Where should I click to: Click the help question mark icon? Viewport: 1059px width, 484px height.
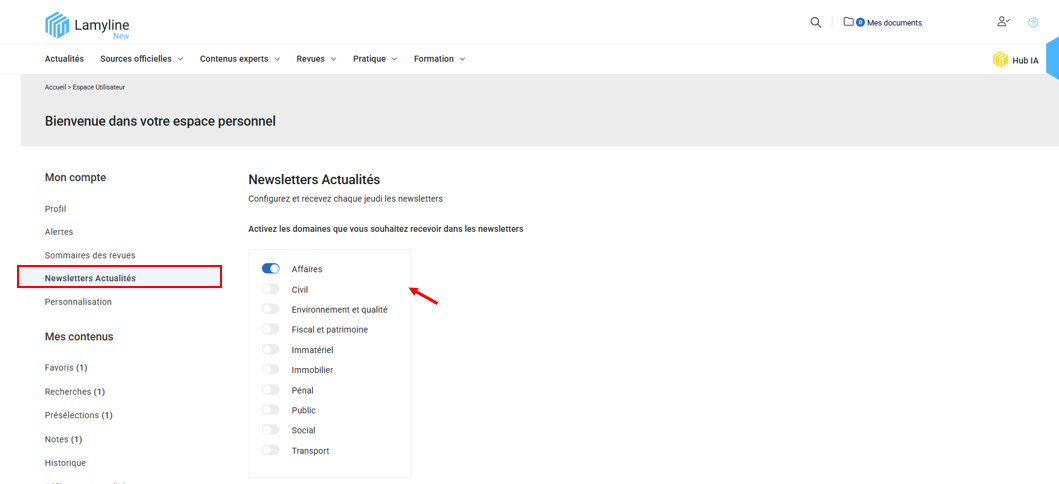point(1033,22)
